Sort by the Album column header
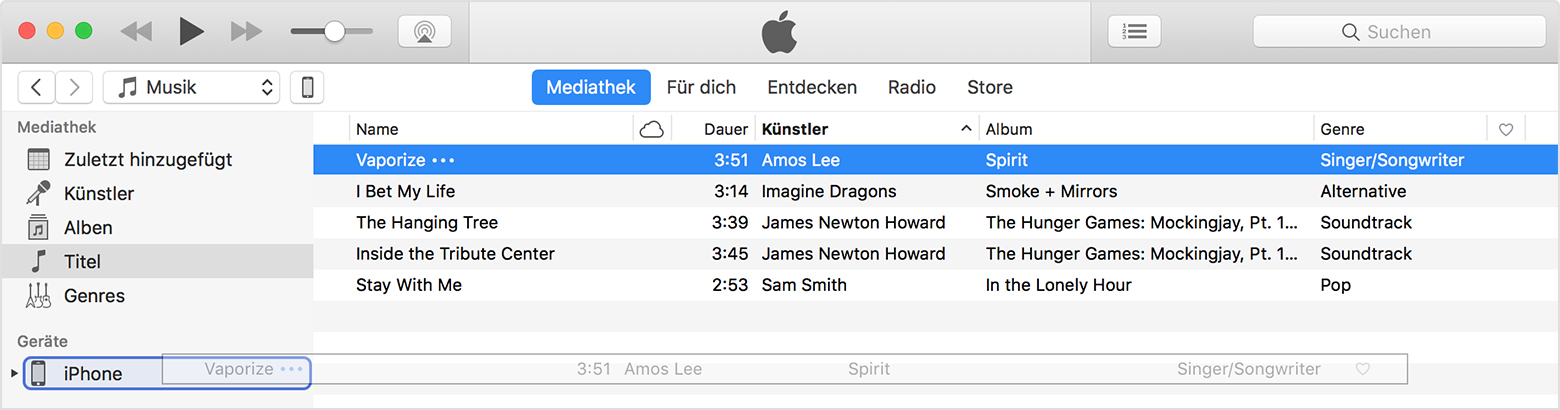 click(1146, 129)
